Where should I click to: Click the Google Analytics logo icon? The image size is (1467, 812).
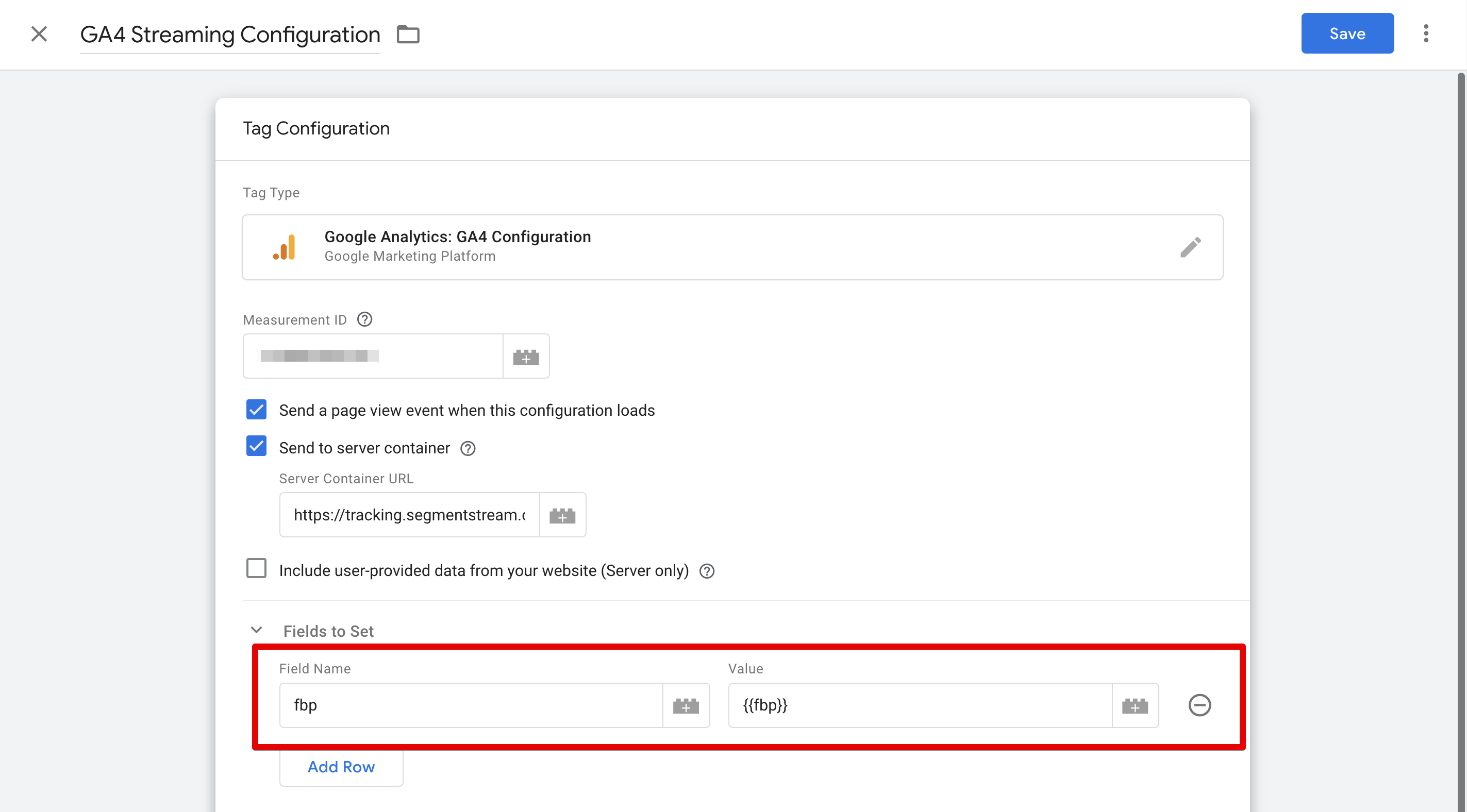(x=284, y=247)
